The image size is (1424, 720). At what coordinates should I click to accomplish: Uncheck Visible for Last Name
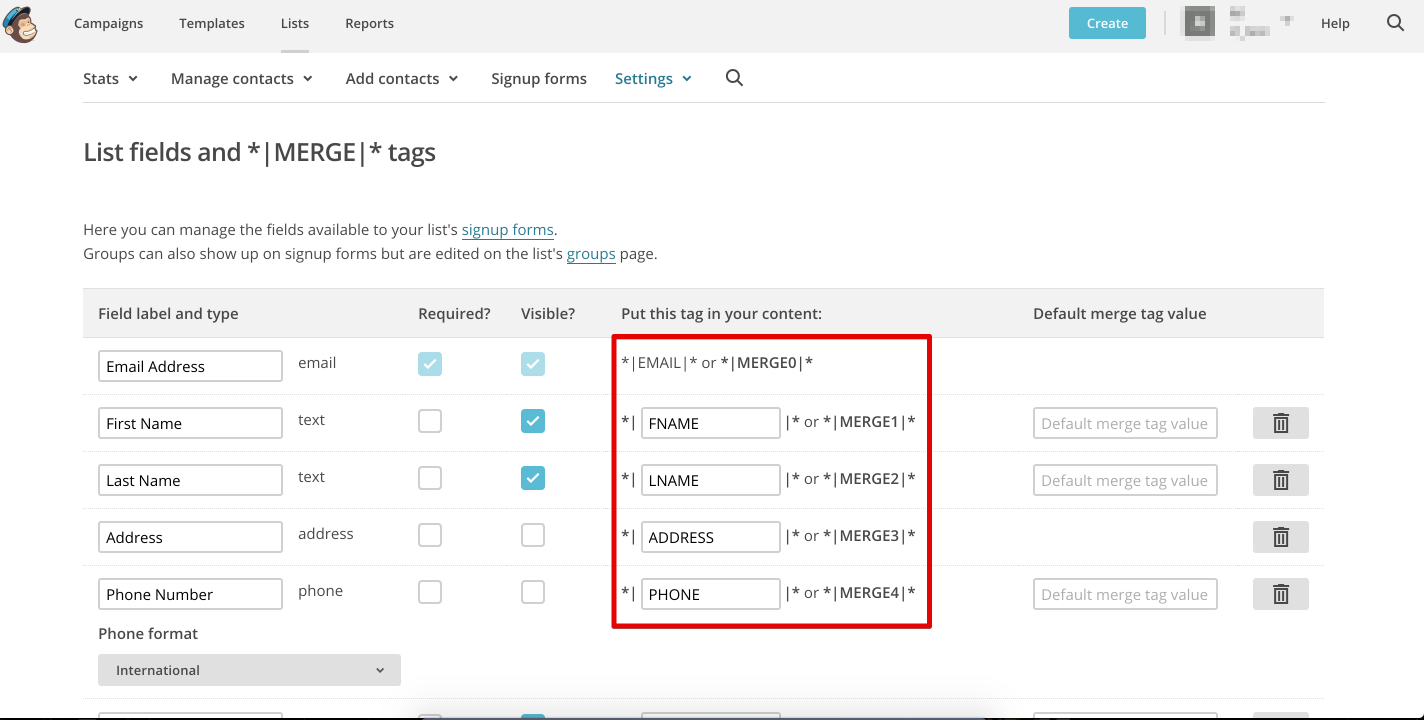[x=533, y=478]
